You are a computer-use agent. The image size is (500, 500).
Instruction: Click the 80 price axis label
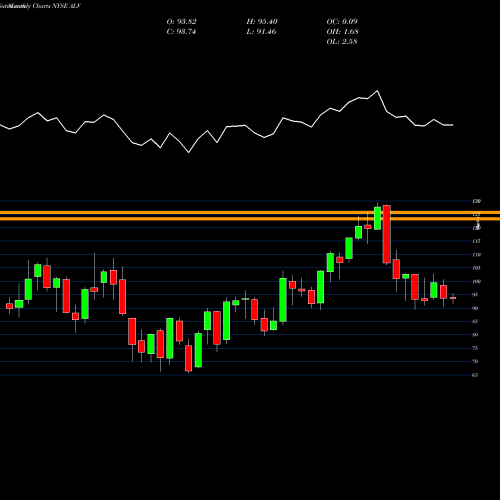pos(476,335)
